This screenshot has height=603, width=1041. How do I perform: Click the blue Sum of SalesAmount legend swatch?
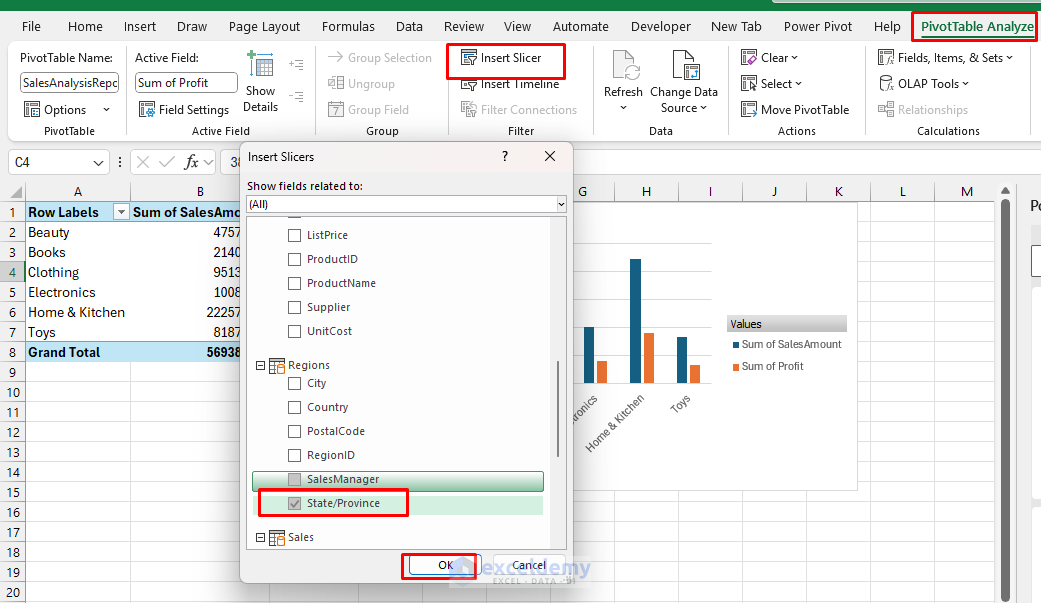click(736, 344)
